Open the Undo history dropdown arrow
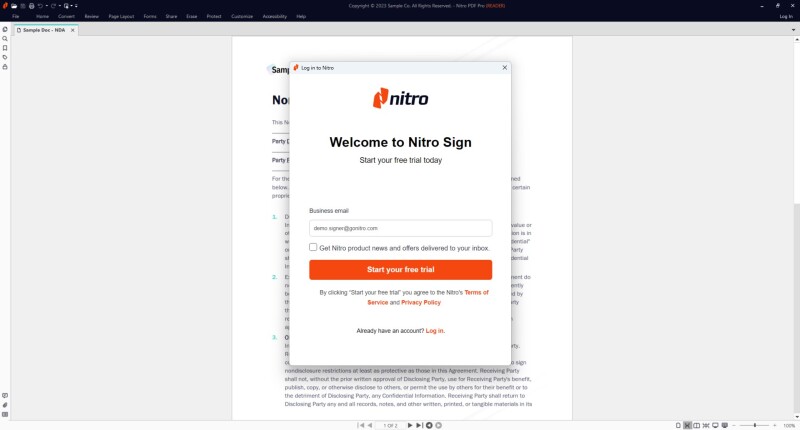Screen dimensions: 800x430 [x=46, y=6]
